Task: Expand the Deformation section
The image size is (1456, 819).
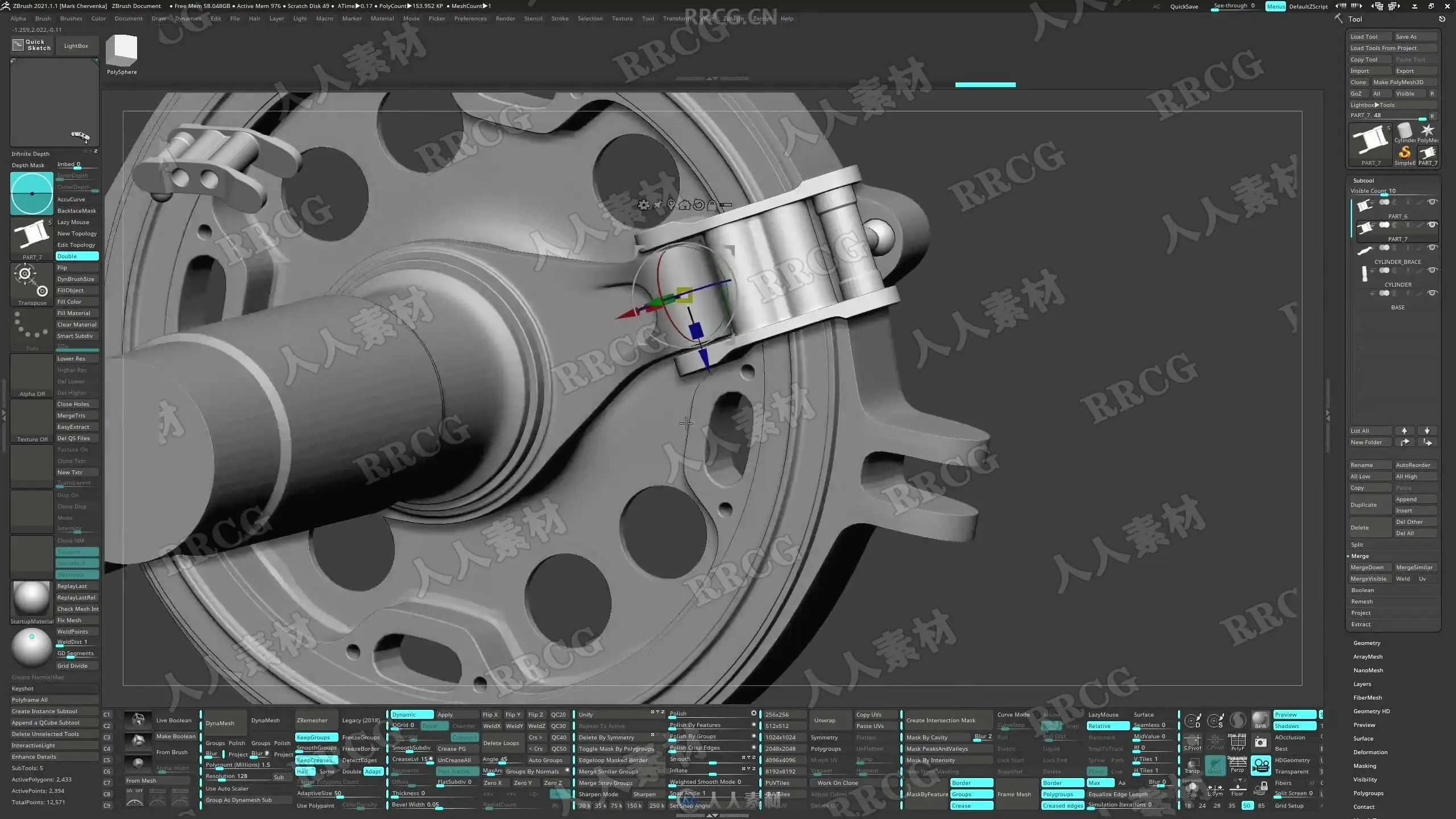Action: point(1370,752)
